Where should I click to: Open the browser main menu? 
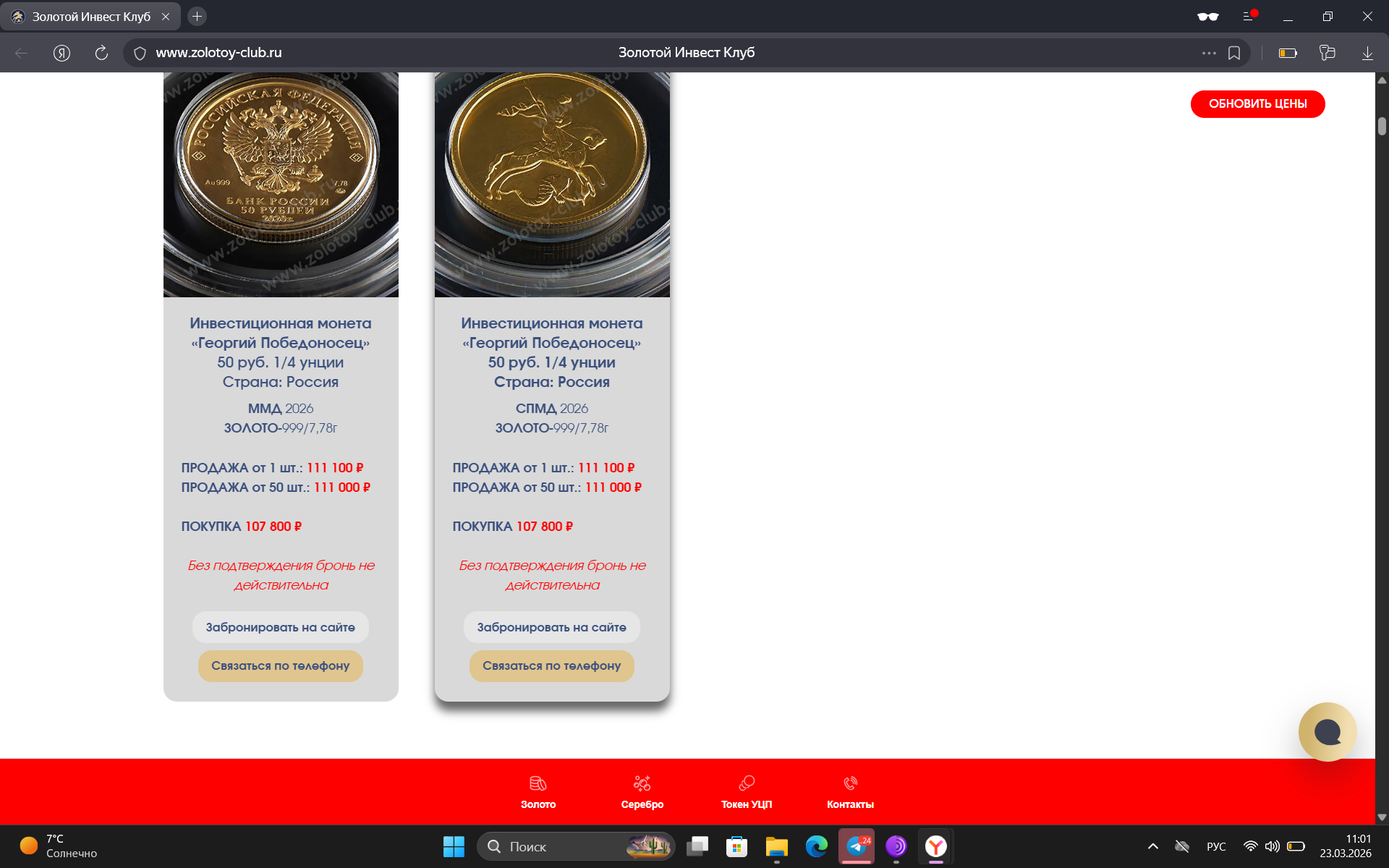(x=1249, y=16)
